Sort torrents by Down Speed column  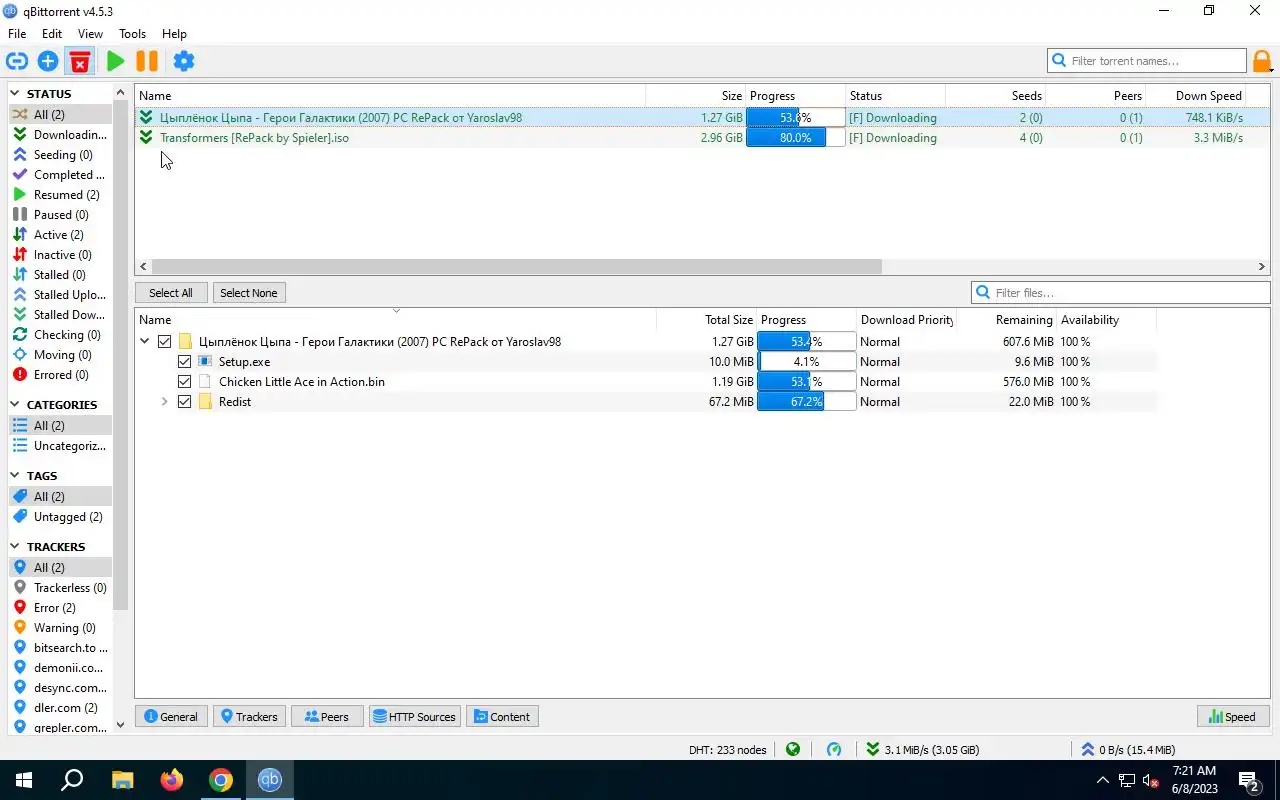(1208, 96)
